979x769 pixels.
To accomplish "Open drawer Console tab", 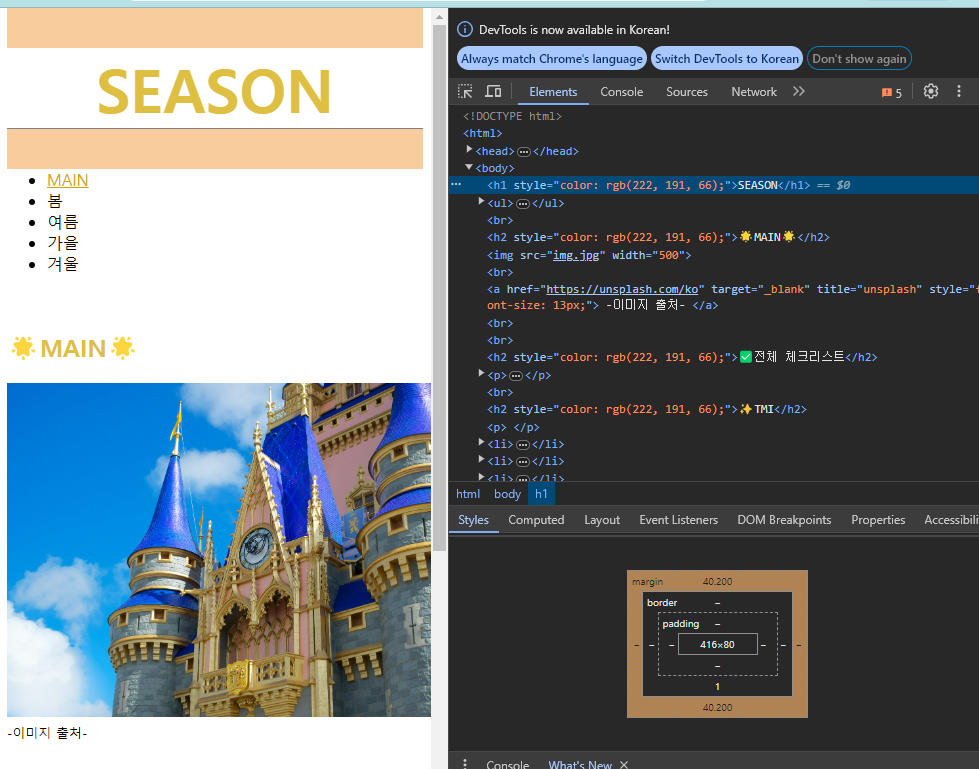I will [x=508, y=764].
